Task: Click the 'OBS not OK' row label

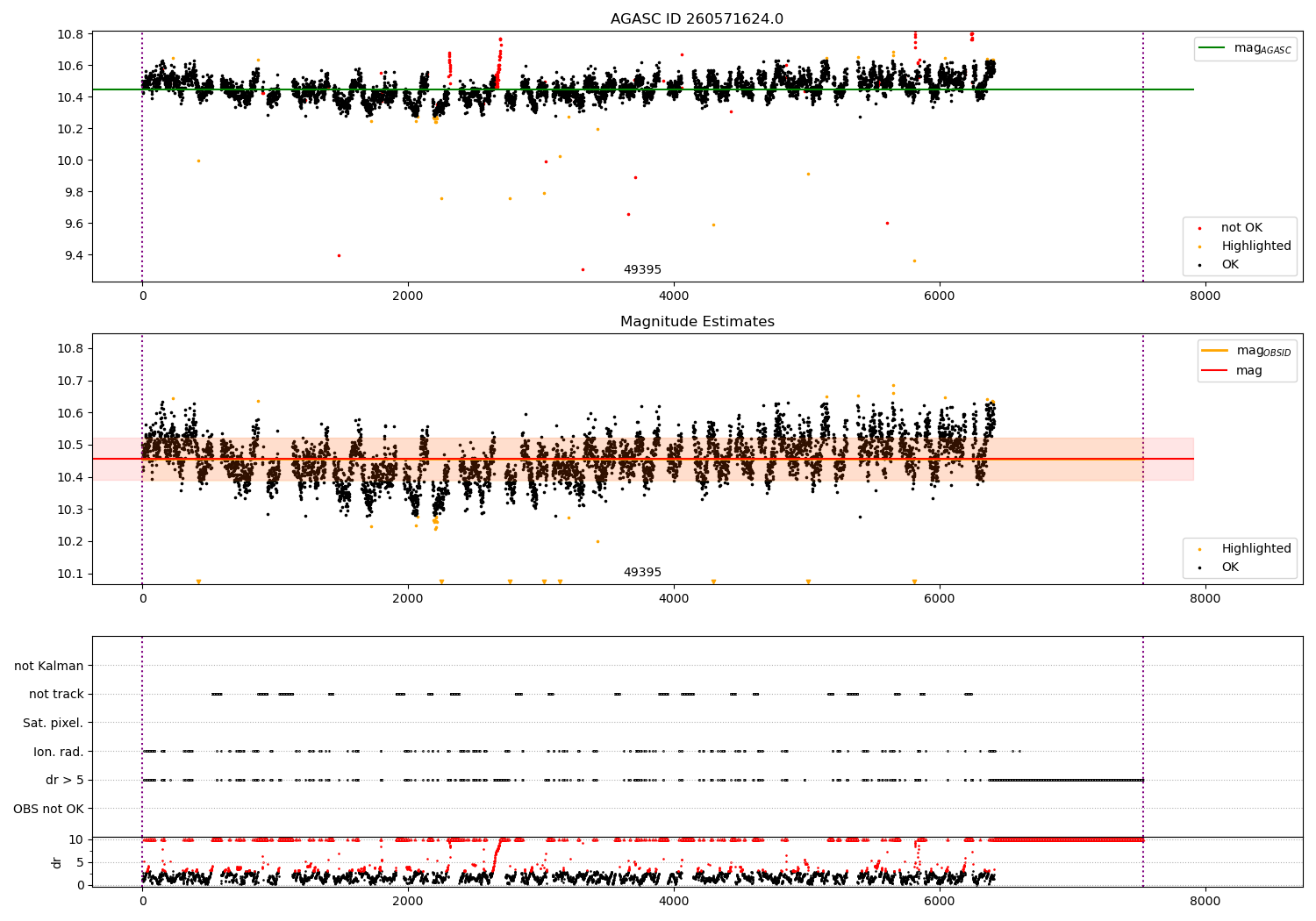Action: point(49,809)
